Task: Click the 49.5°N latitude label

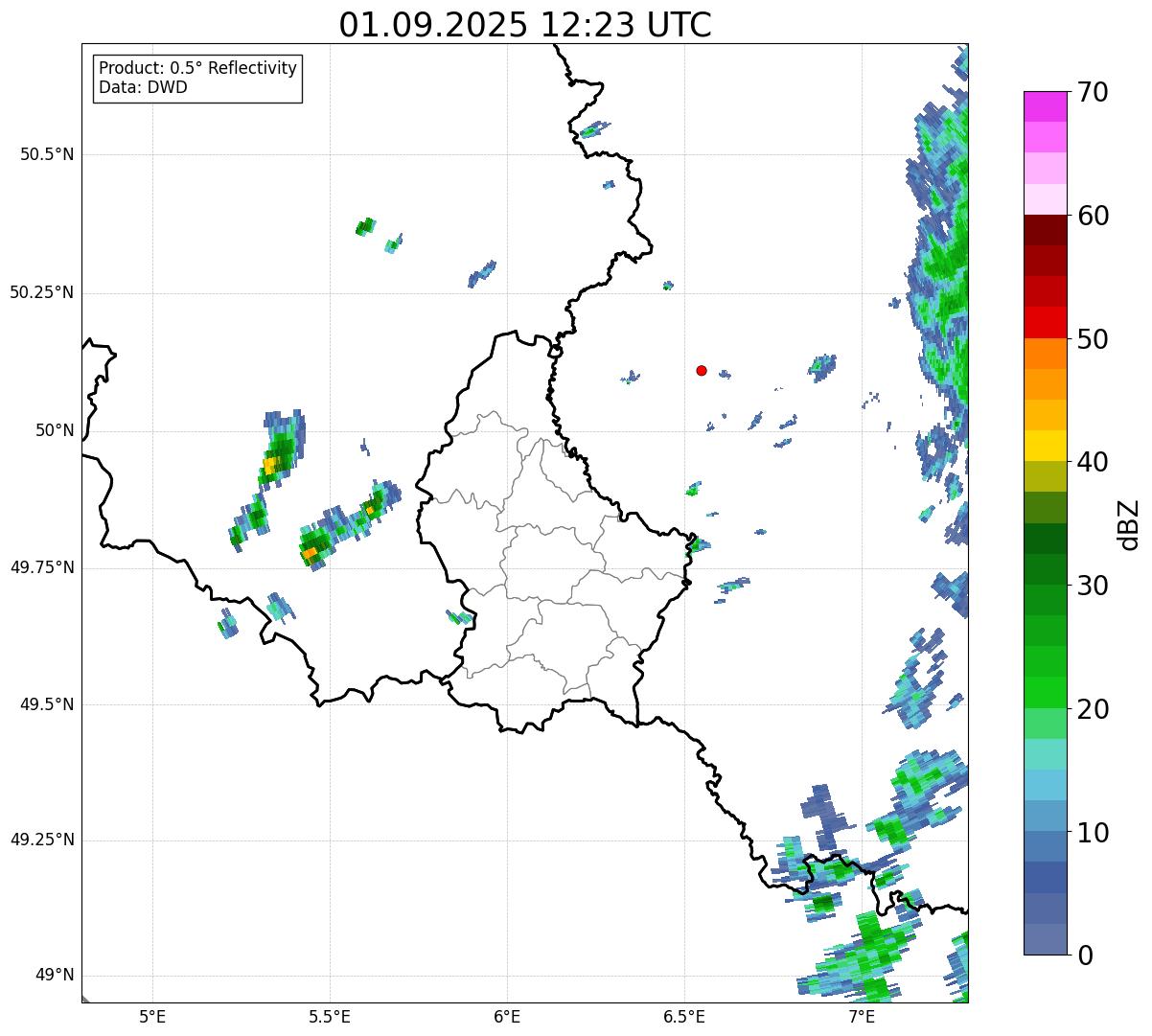Action: (x=47, y=704)
